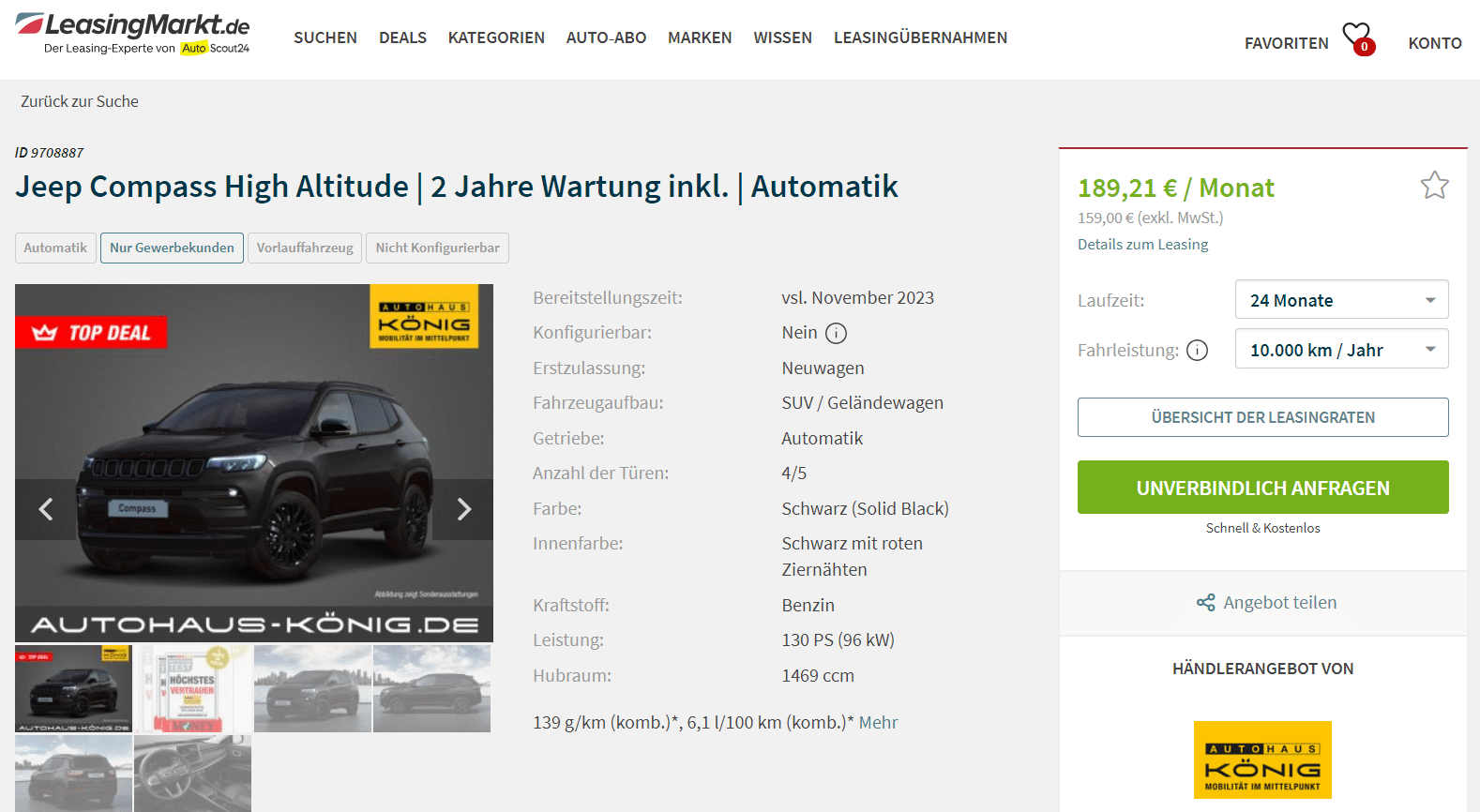Screen dimensions: 1480x812
Task: Open the DEALS menu
Action: point(402,38)
